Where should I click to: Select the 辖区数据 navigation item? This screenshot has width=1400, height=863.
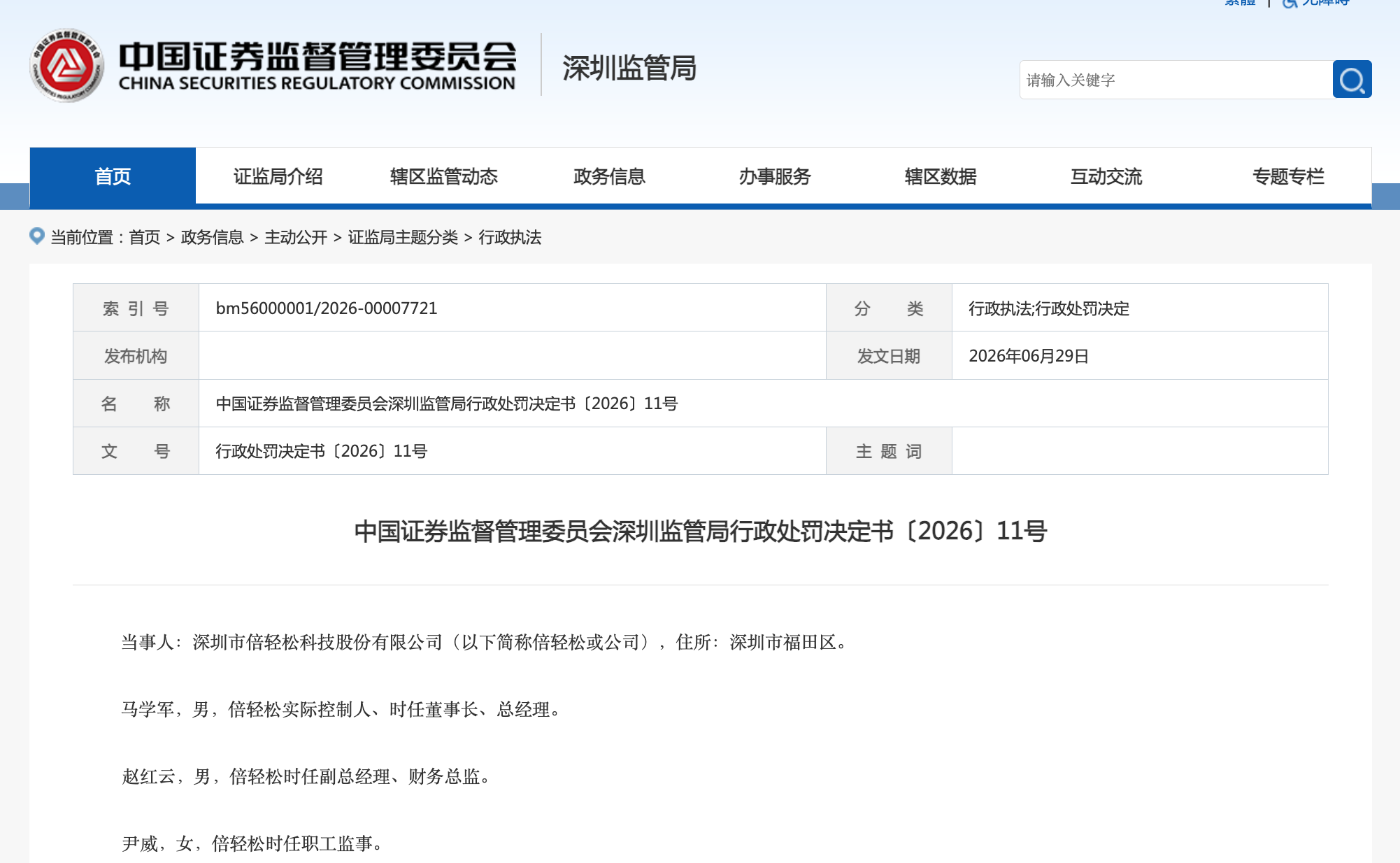[x=941, y=176]
